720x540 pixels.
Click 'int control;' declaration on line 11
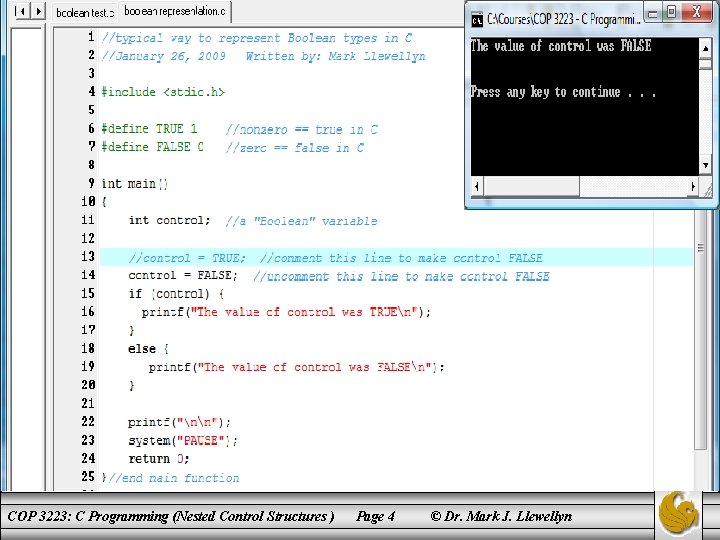(169, 220)
